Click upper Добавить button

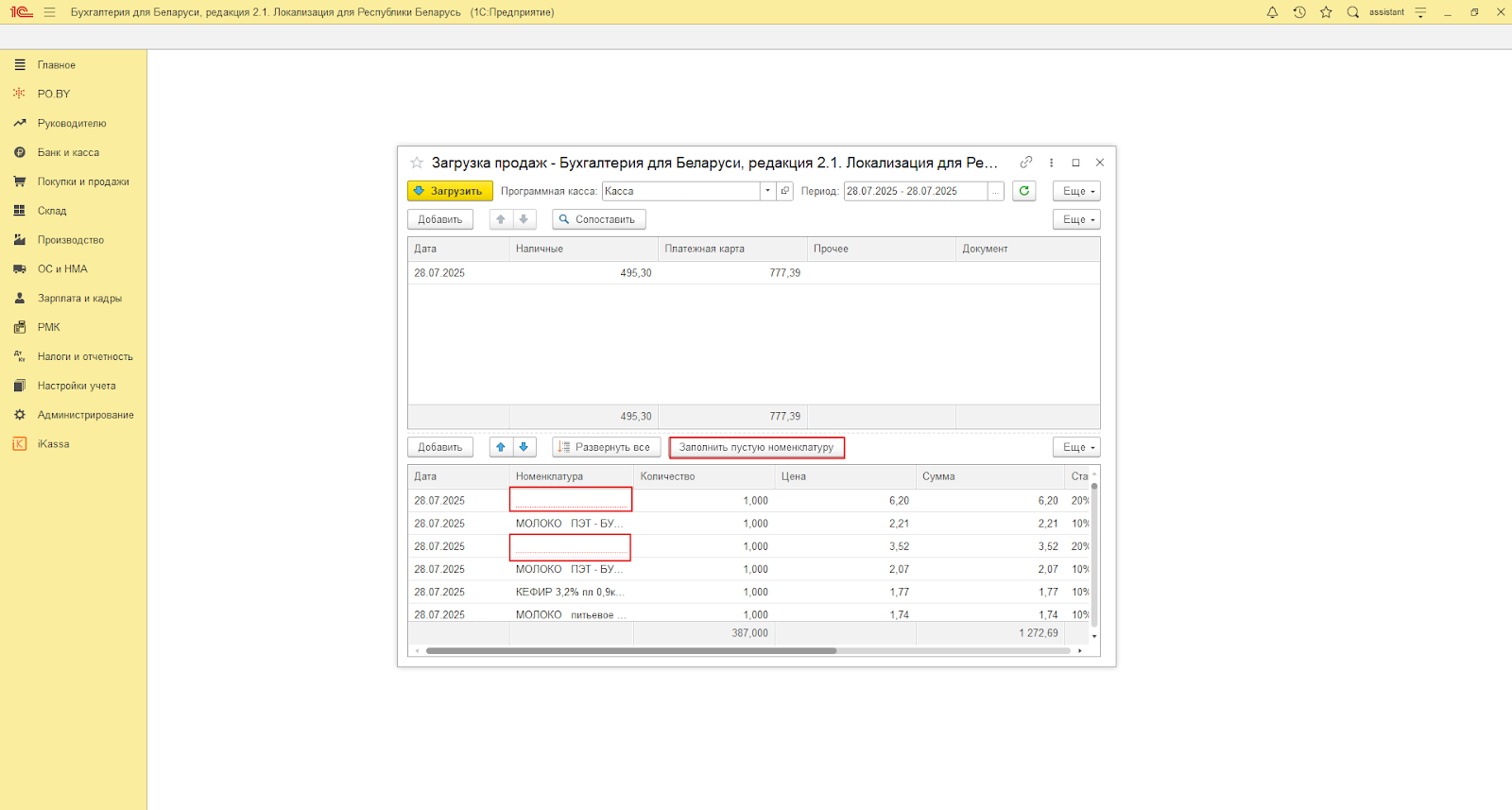[440, 219]
